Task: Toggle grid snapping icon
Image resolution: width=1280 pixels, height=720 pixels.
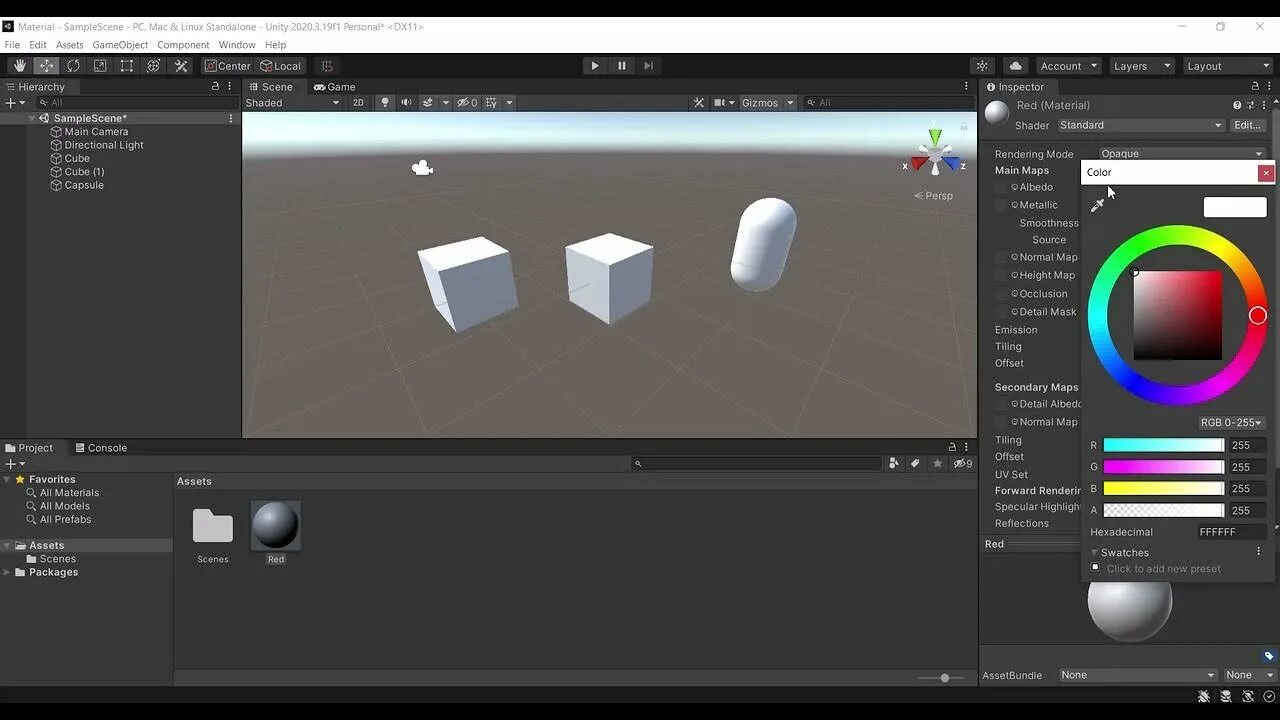Action: click(x=327, y=66)
